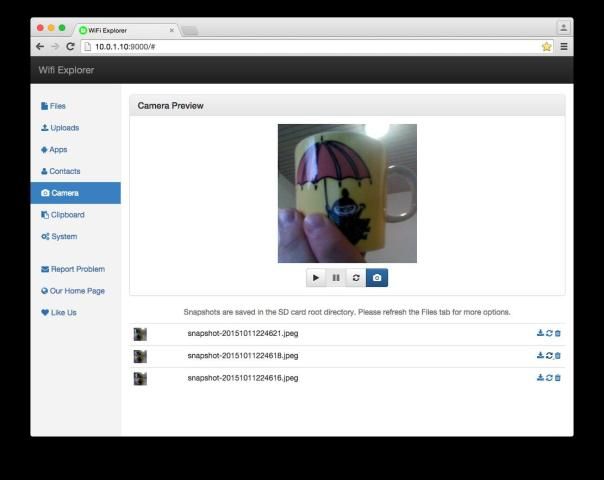
Task: Pause the camera preview stream
Action: coord(336,278)
